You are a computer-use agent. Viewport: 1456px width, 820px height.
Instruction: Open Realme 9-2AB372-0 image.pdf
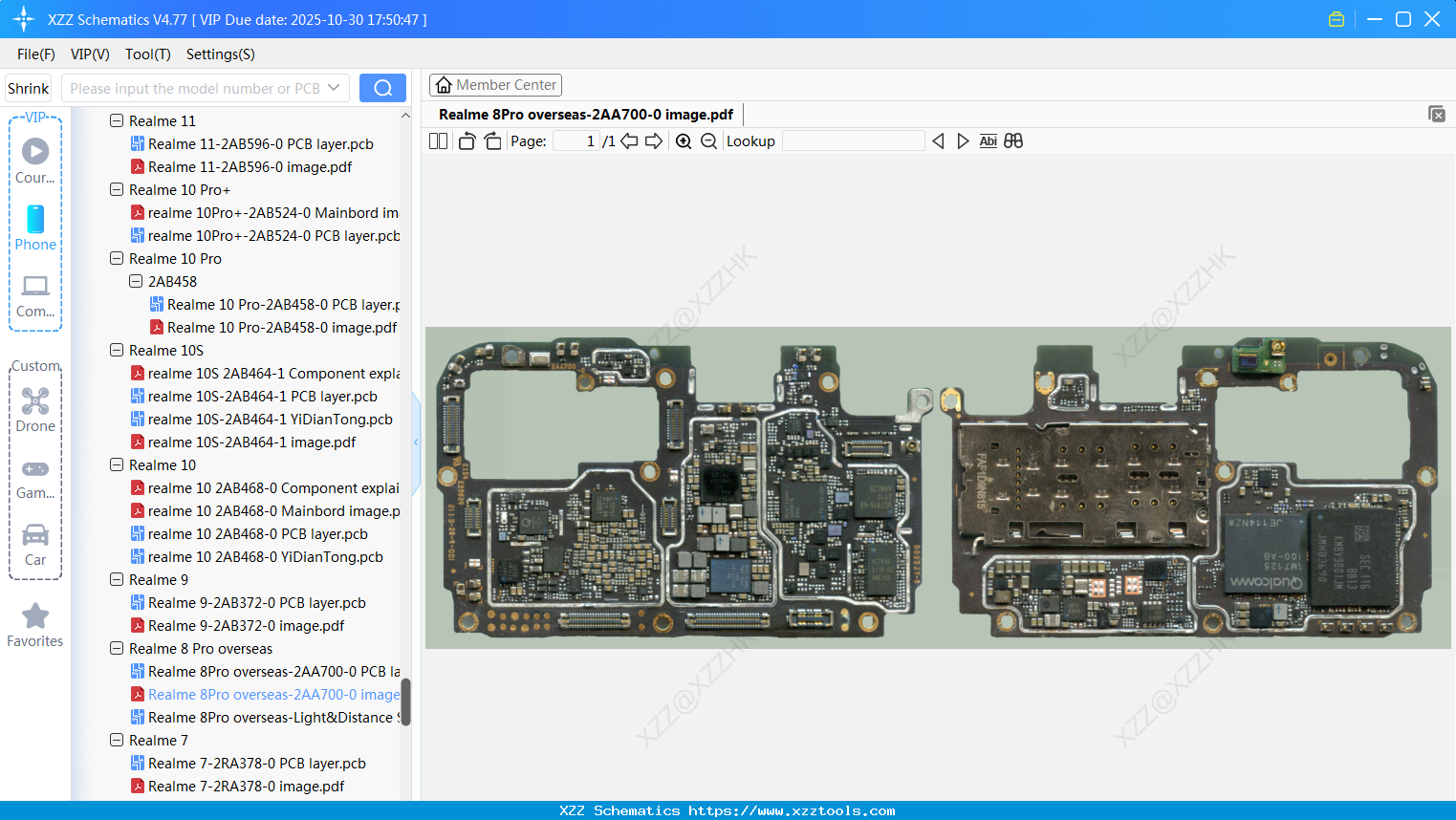[x=247, y=625]
